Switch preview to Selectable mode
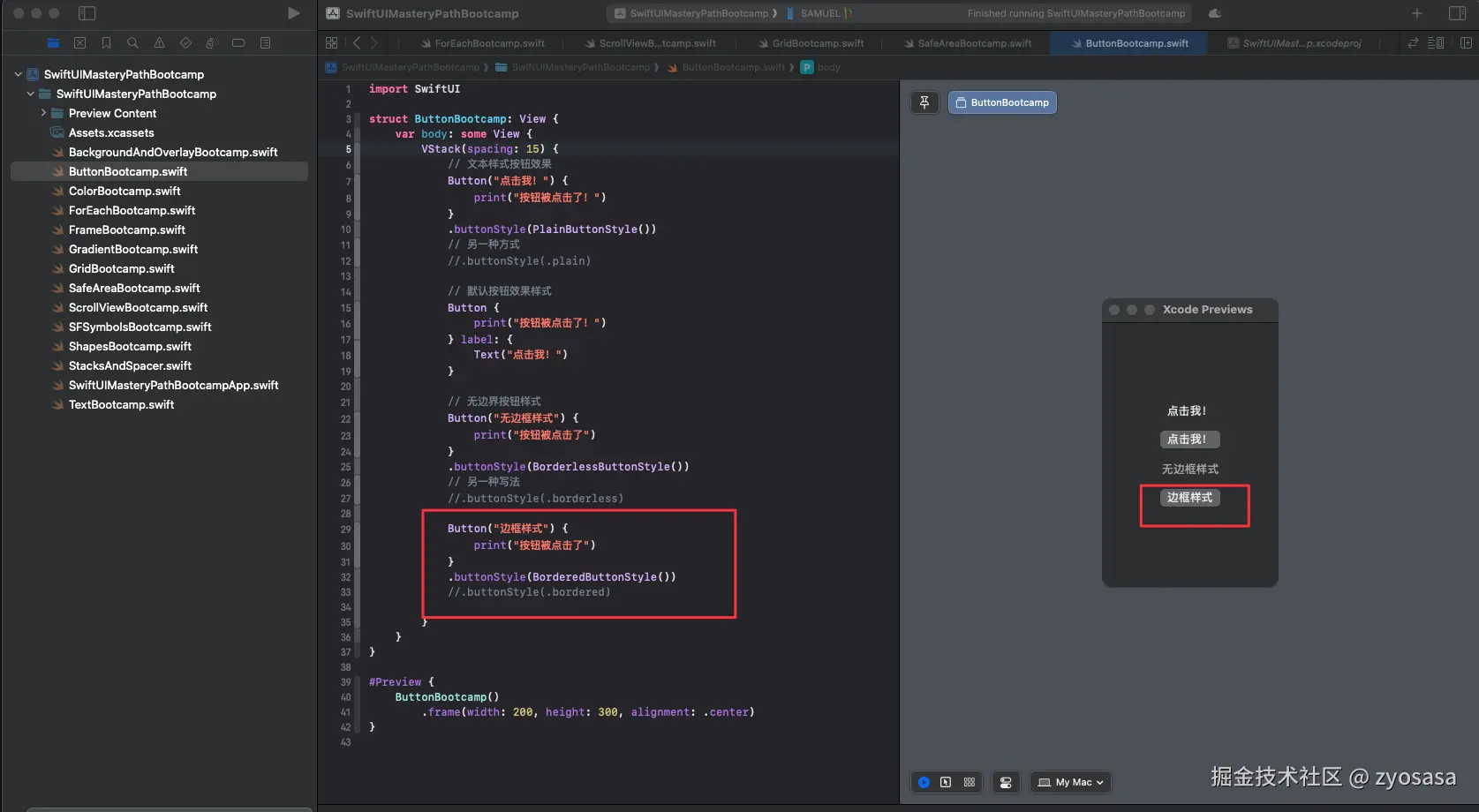 pos(946,782)
